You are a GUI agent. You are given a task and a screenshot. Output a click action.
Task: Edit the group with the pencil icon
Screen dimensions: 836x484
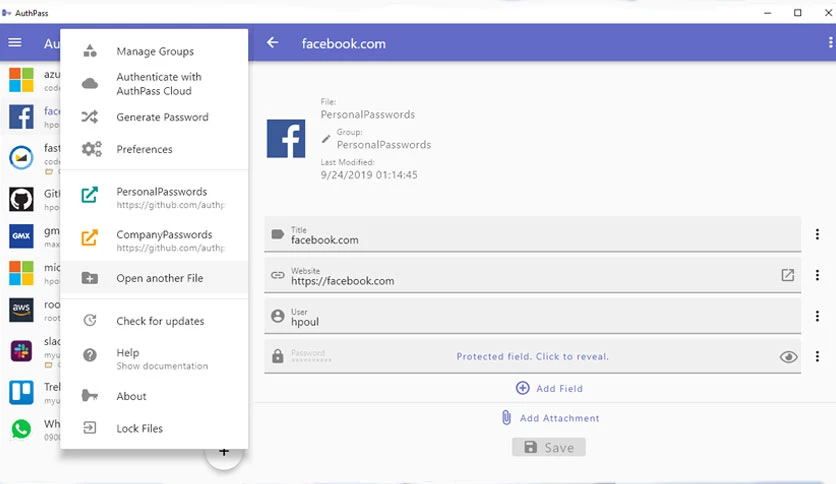[326, 139]
